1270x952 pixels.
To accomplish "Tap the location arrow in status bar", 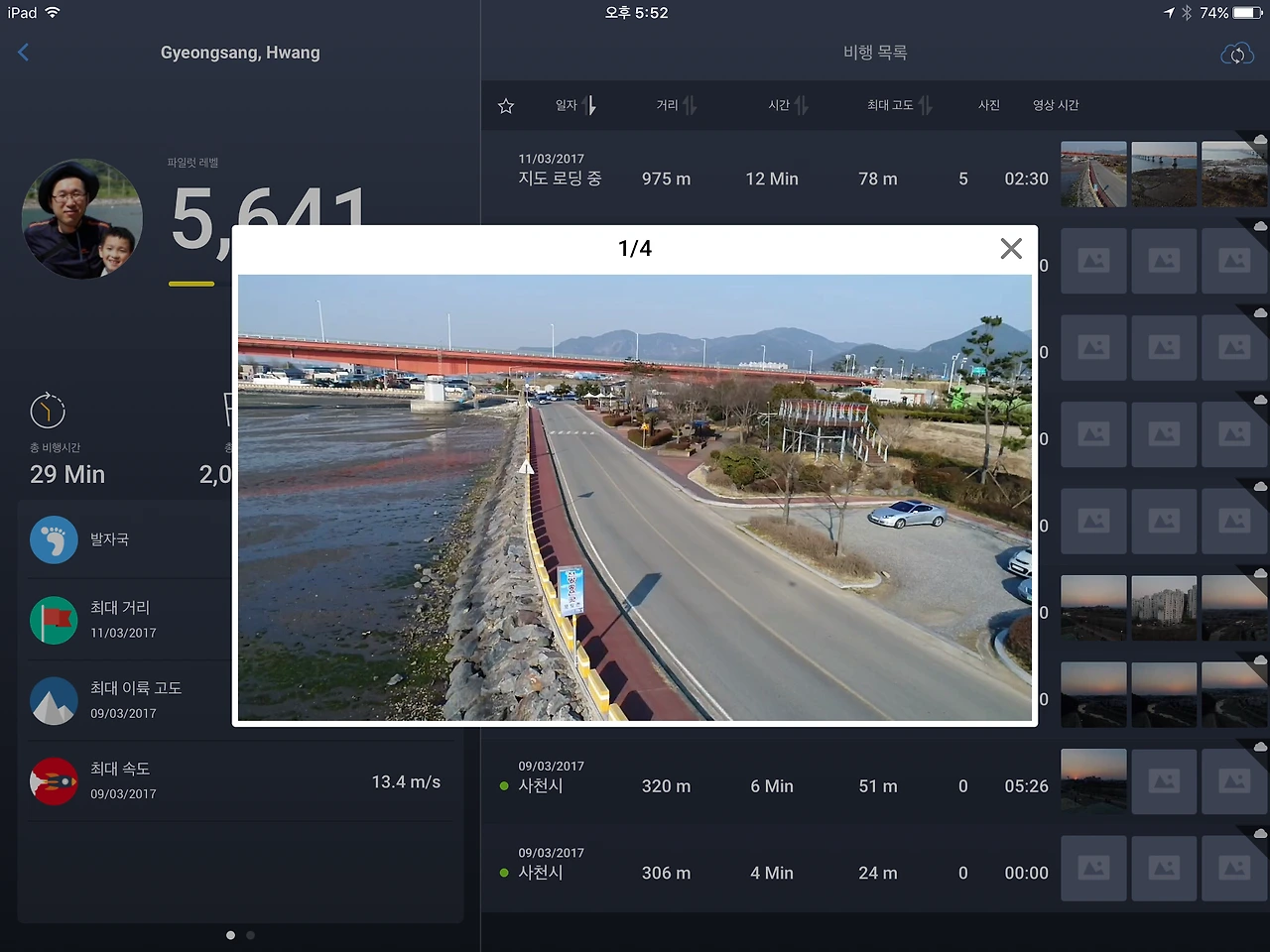I will 1169,13.
